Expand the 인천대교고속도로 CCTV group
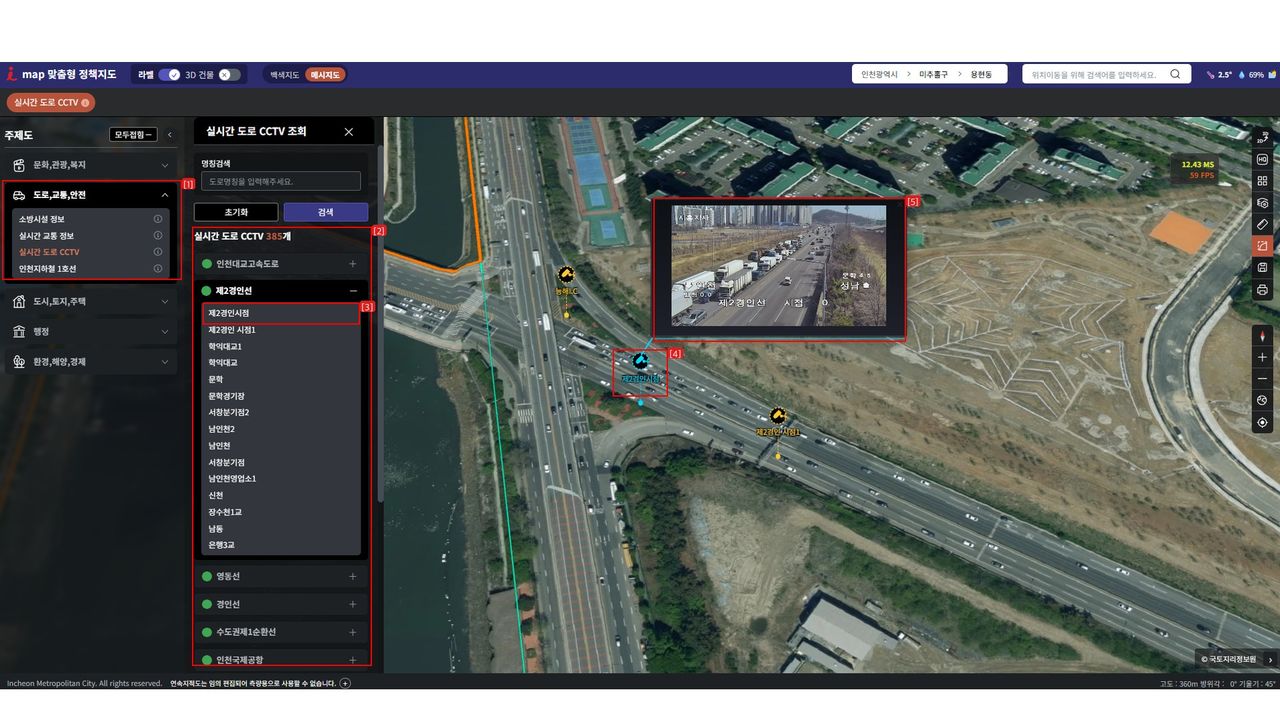 (x=352, y=264)
